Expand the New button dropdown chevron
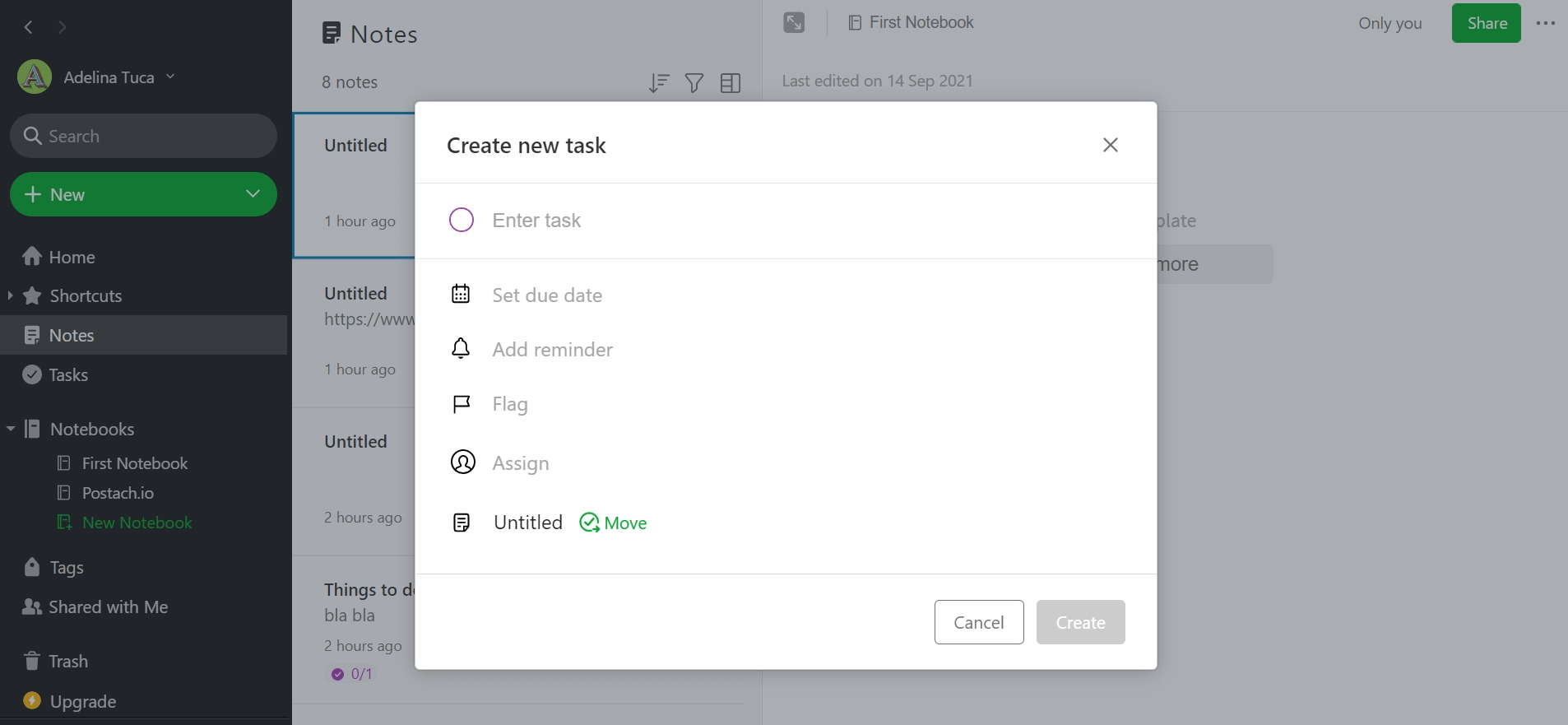1568x725 pixels. coord(253,194)
